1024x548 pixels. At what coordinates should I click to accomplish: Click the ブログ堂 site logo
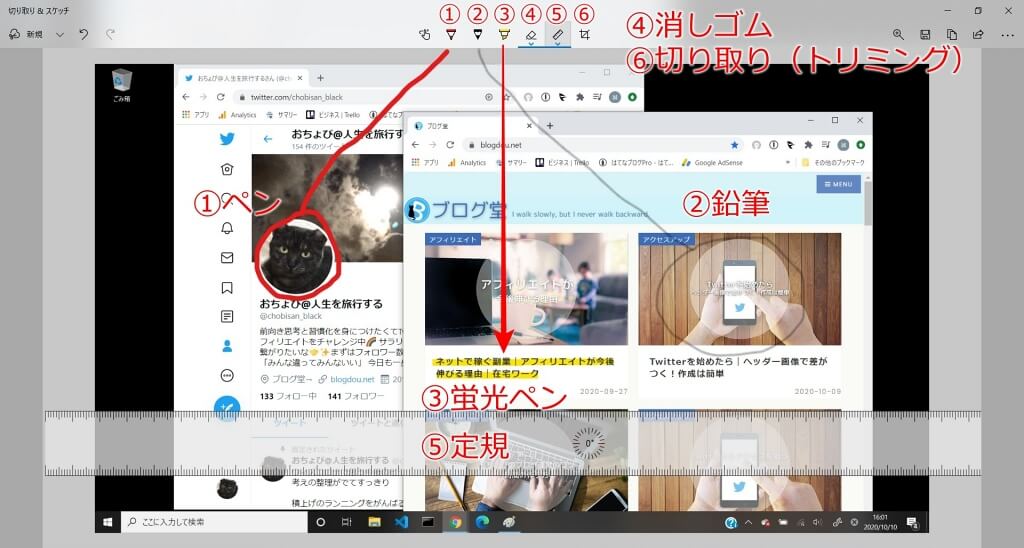tap(455, 210)
